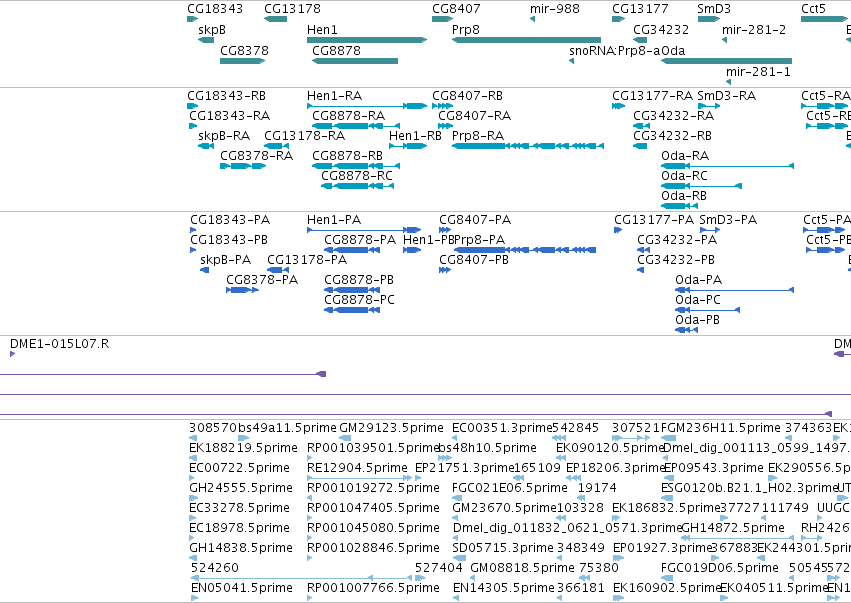Click the mir-988 arrow marker
This screenshot has height=603, width=851.
pos(532,19)
